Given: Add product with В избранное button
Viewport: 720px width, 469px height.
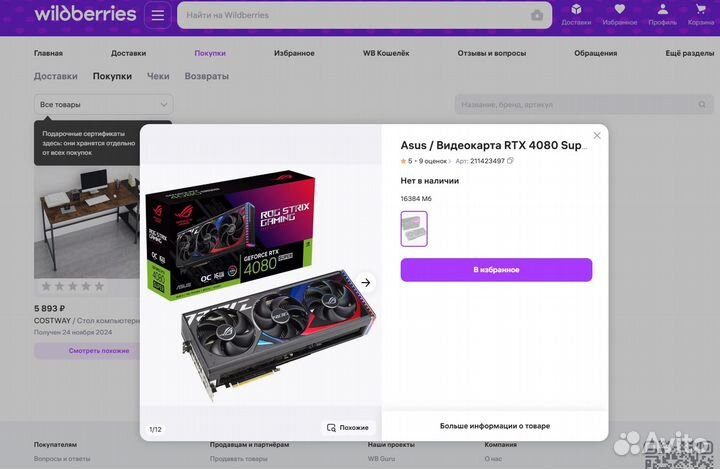Looking at the screenshot, I should click(496, 270).
